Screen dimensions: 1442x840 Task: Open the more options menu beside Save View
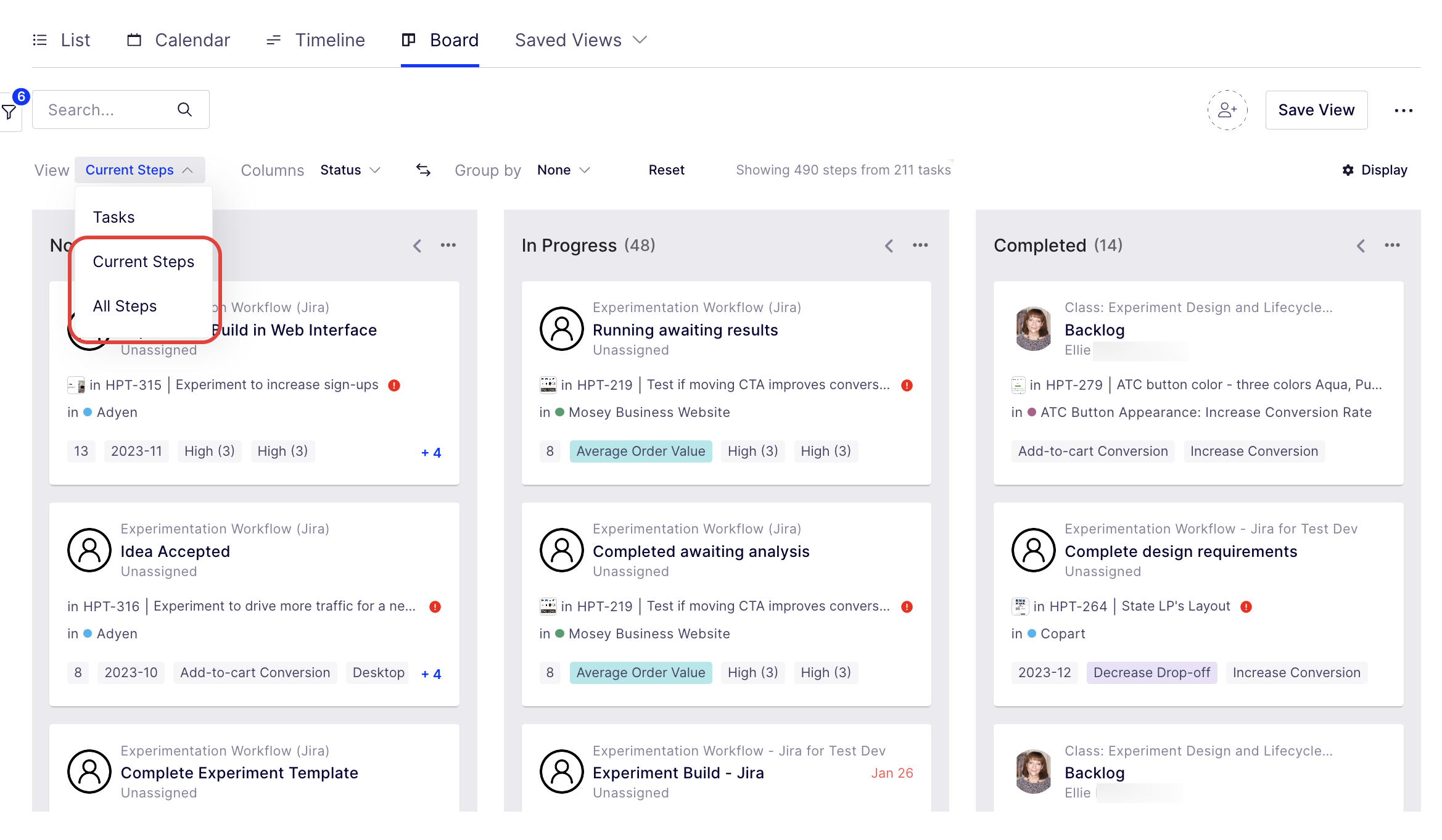pos(1403,110)
